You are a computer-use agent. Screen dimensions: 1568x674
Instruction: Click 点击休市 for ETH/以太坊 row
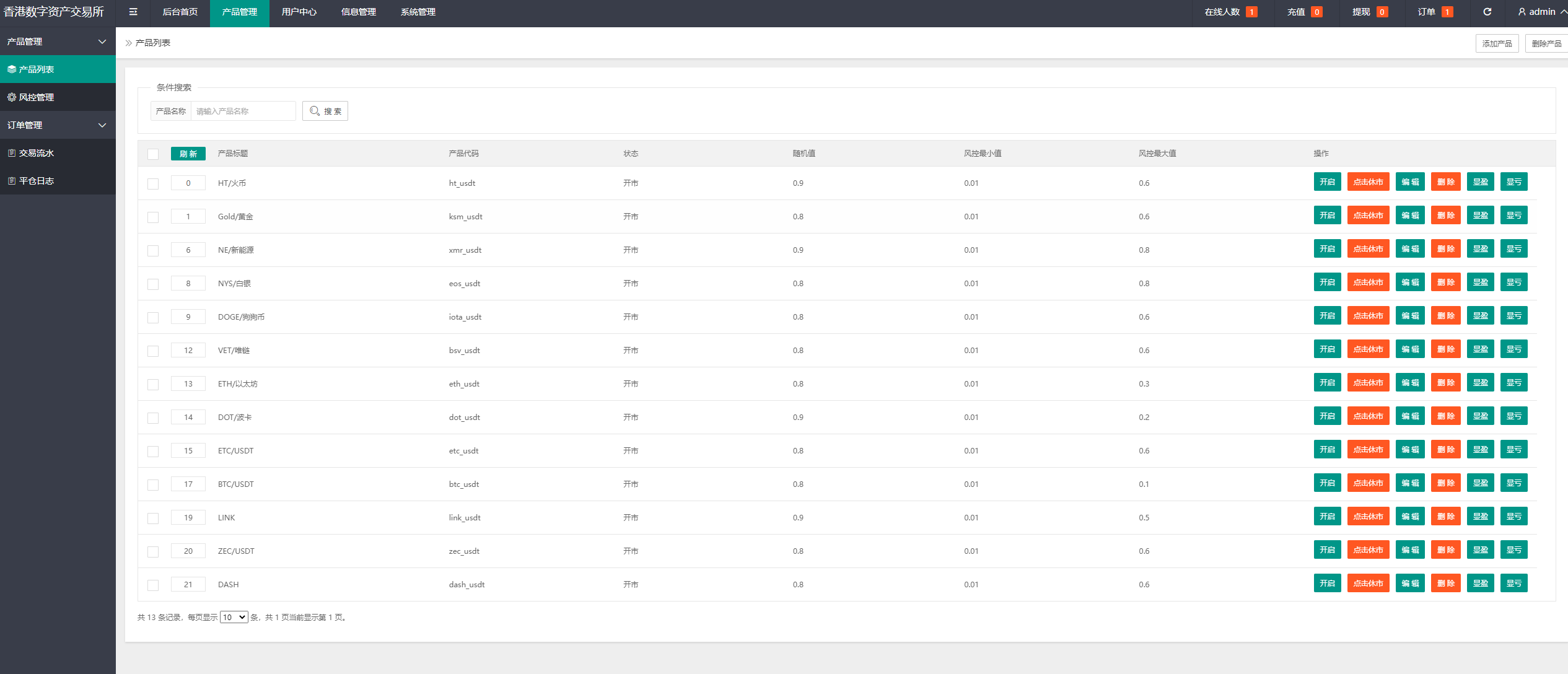click(x=1367, y=383)
